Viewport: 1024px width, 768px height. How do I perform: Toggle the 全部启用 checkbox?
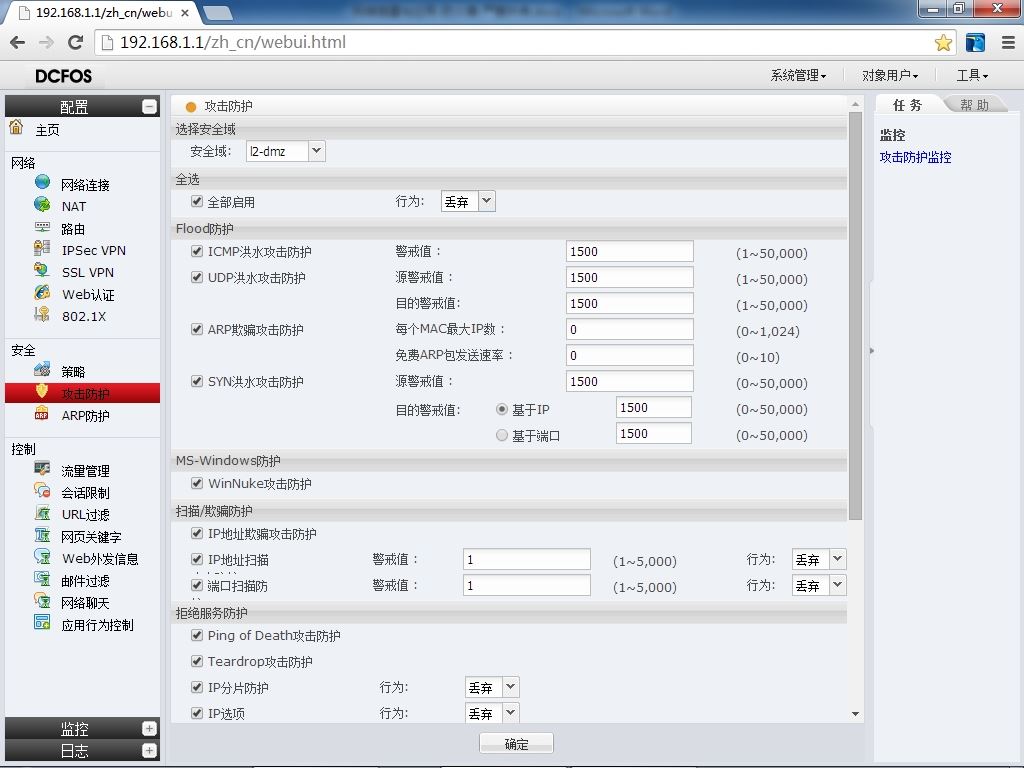pos(197,201)
